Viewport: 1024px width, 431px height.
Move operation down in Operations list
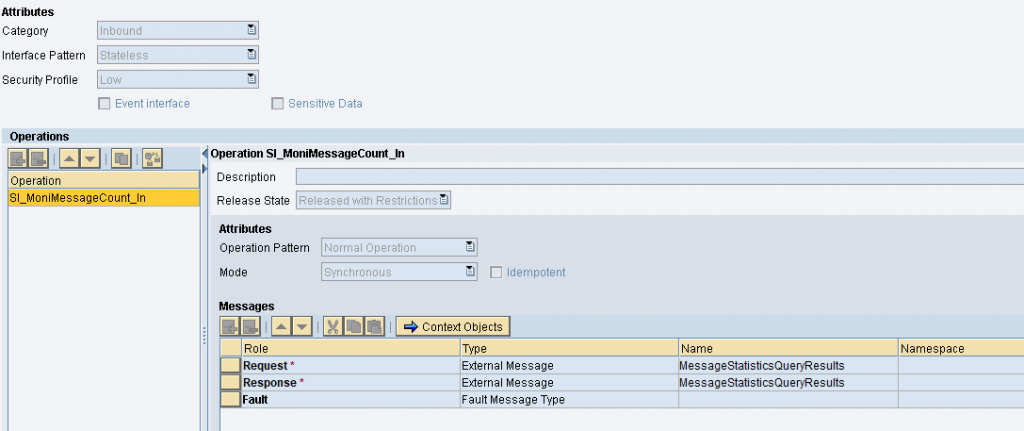90,158
